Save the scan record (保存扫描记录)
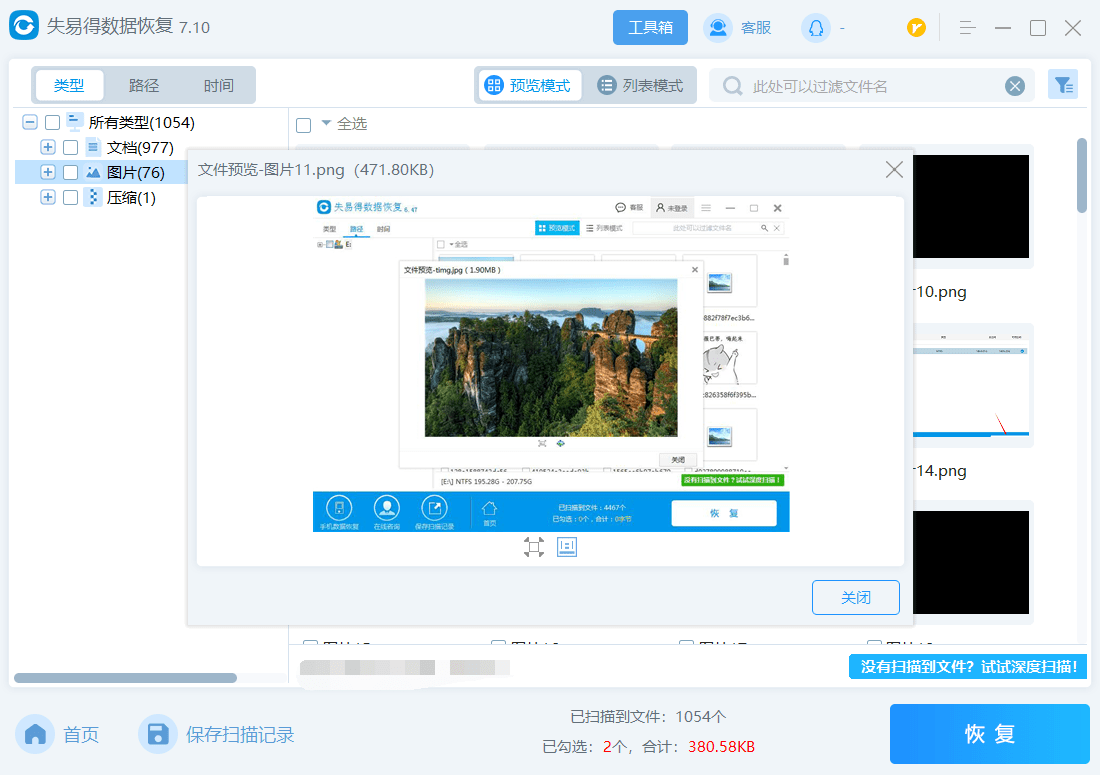Screen dimensions: 1100x775 (x=217, y=735)
